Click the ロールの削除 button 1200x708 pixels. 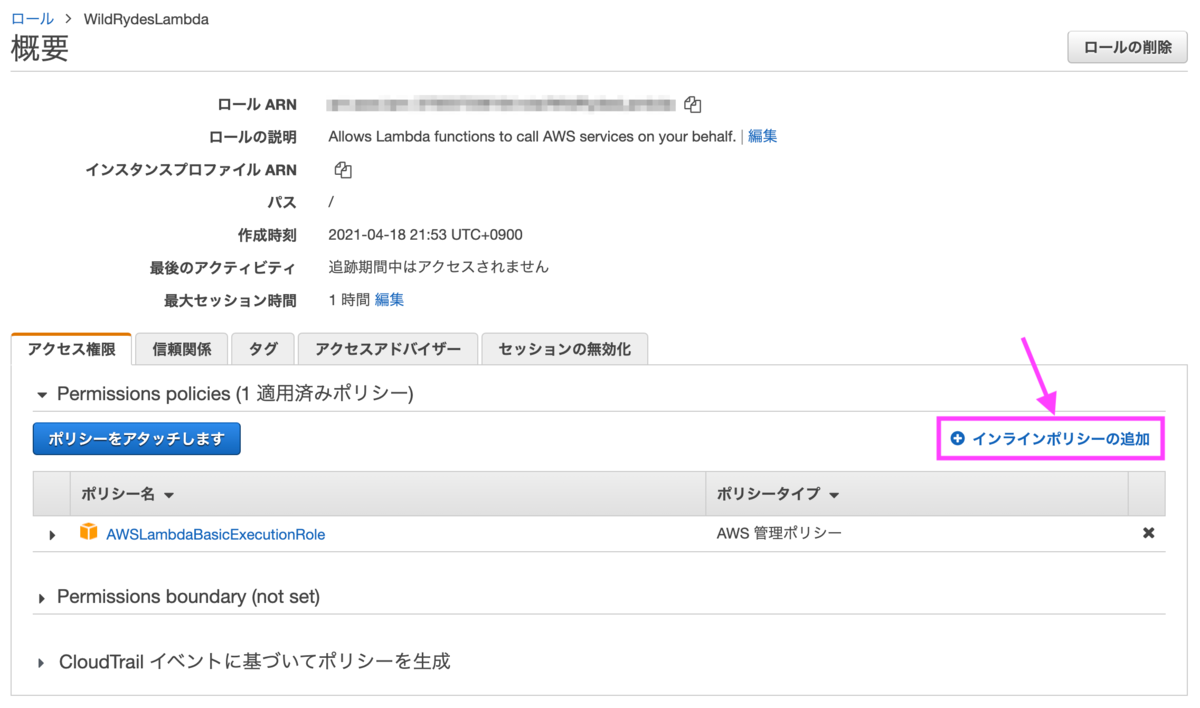pos(1128,47)
